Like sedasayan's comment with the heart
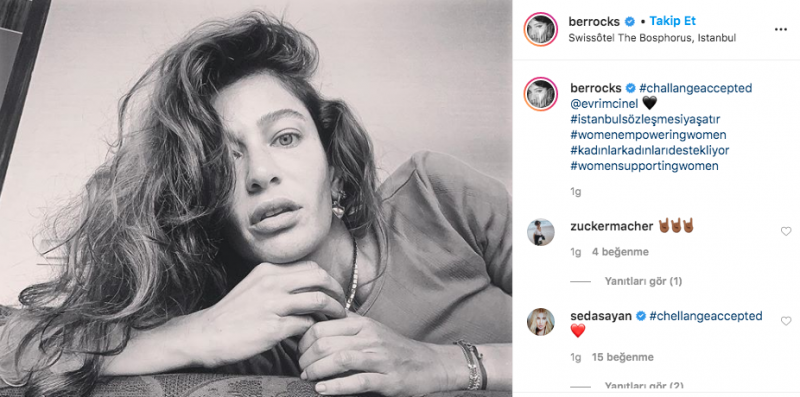 [786, 321]
